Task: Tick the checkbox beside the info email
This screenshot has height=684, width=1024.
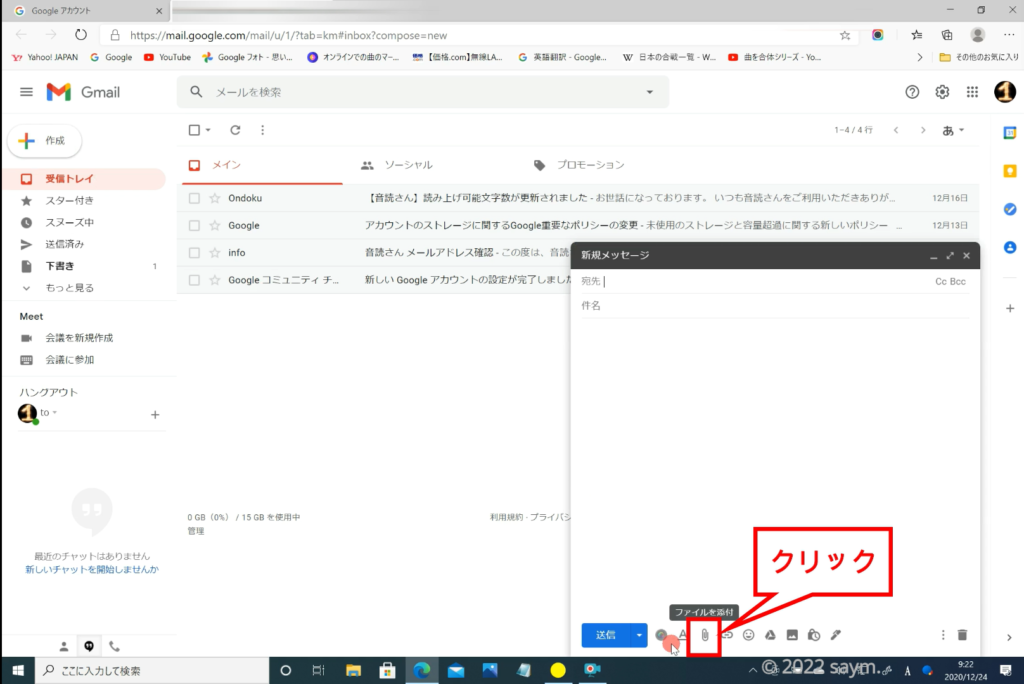Action: pyautogui.click(x=195, y=253)
